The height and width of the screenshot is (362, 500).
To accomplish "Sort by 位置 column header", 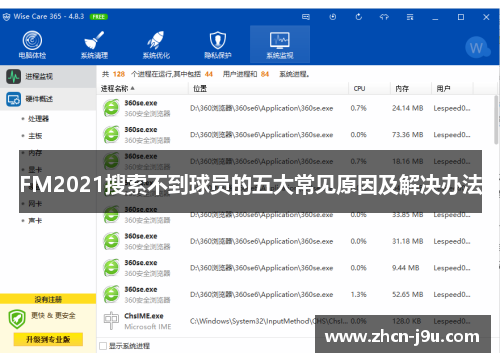I will [x=269, y=88].
